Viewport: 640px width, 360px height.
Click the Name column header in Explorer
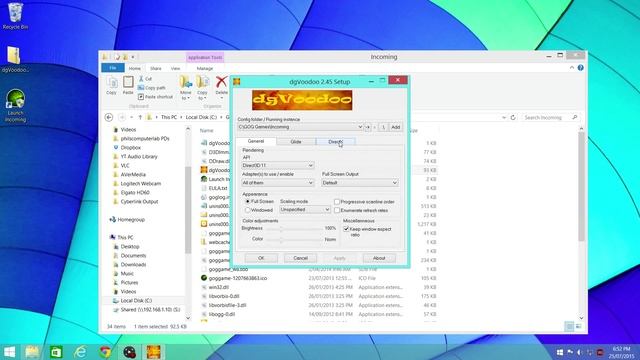pos(207,131)
